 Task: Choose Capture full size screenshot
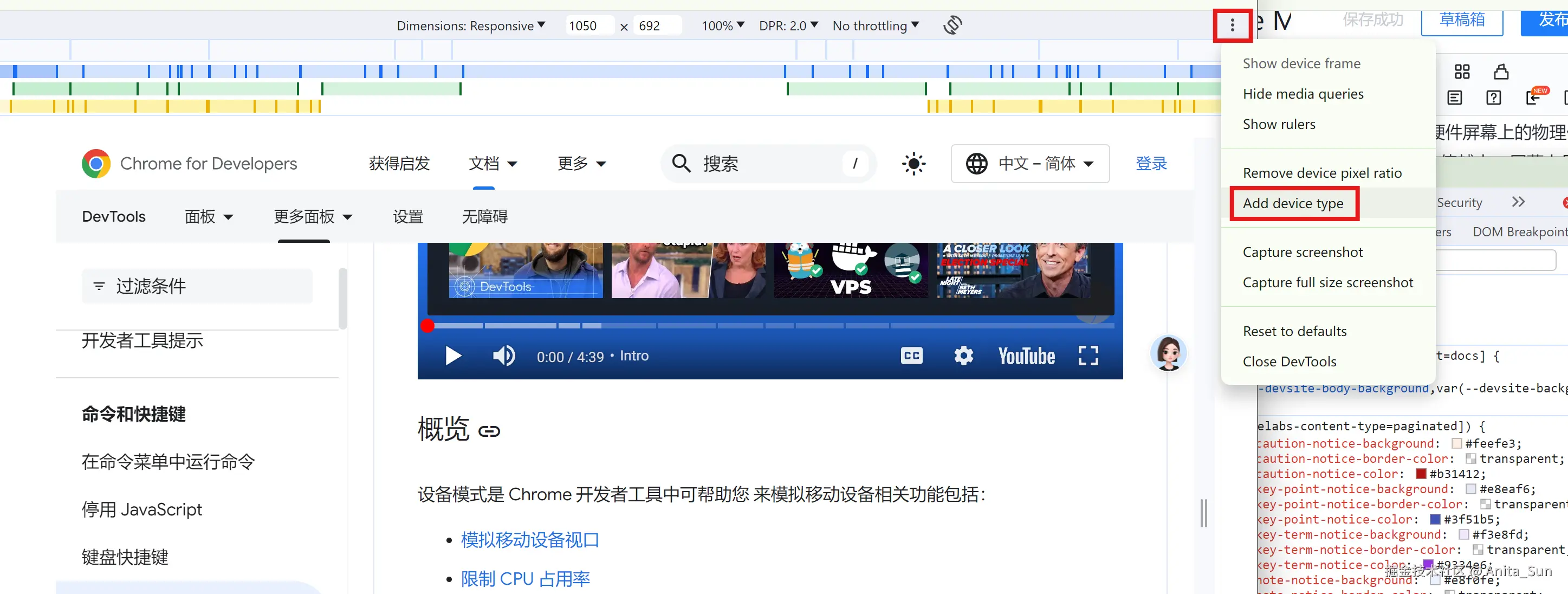coord(1327,282)
